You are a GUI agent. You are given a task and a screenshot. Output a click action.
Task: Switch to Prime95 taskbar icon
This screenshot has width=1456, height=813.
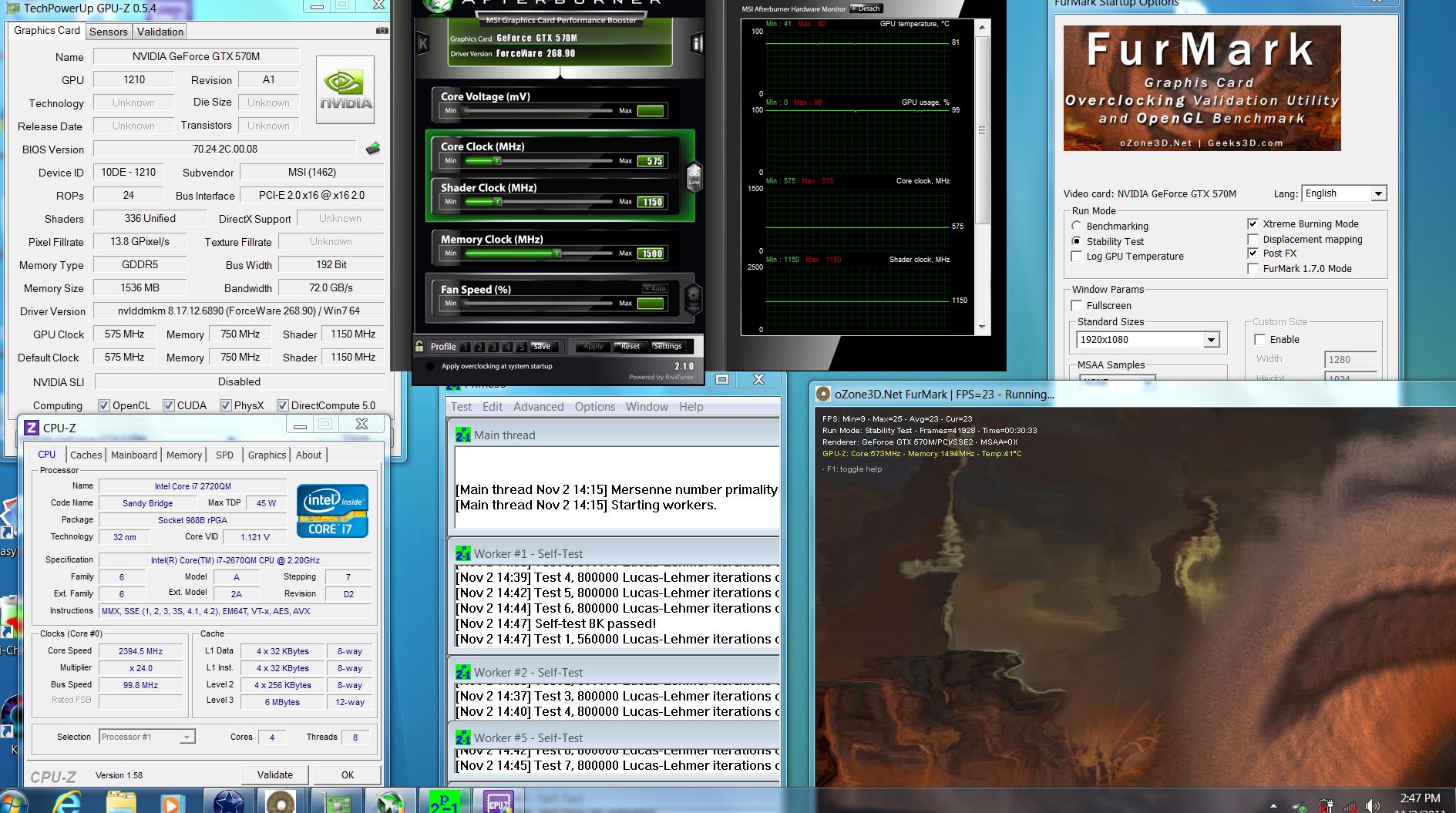(445, 802)
